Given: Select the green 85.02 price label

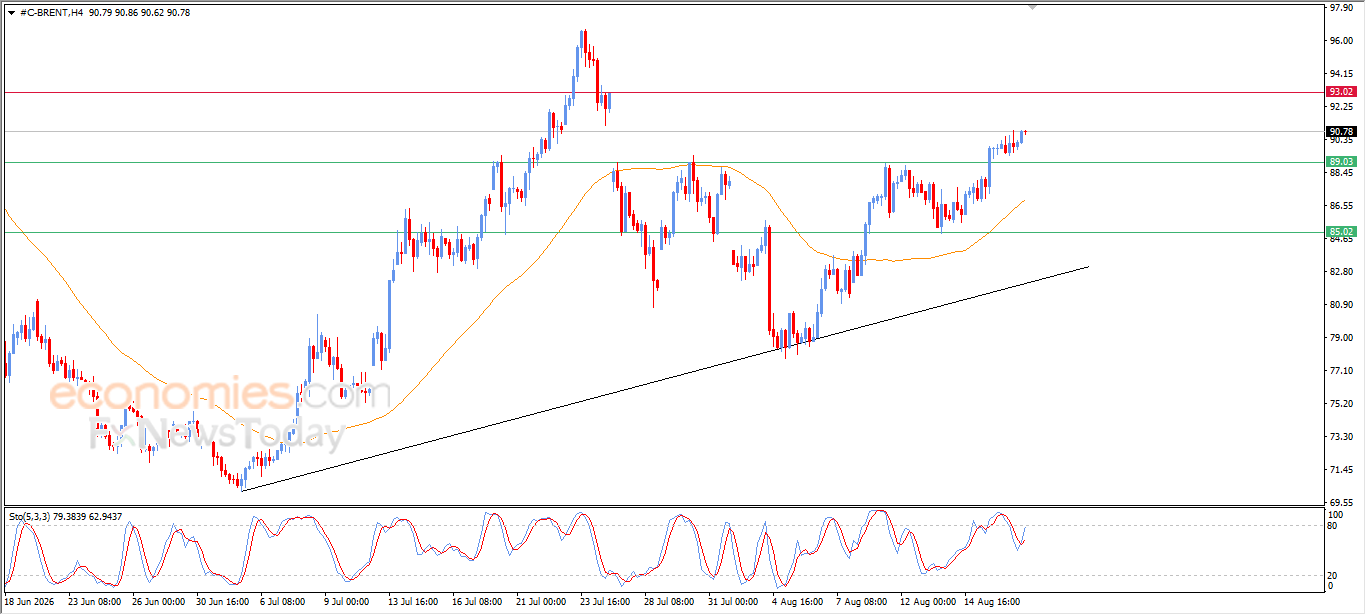Looking at the screenshot, I should click(1341, 231).
